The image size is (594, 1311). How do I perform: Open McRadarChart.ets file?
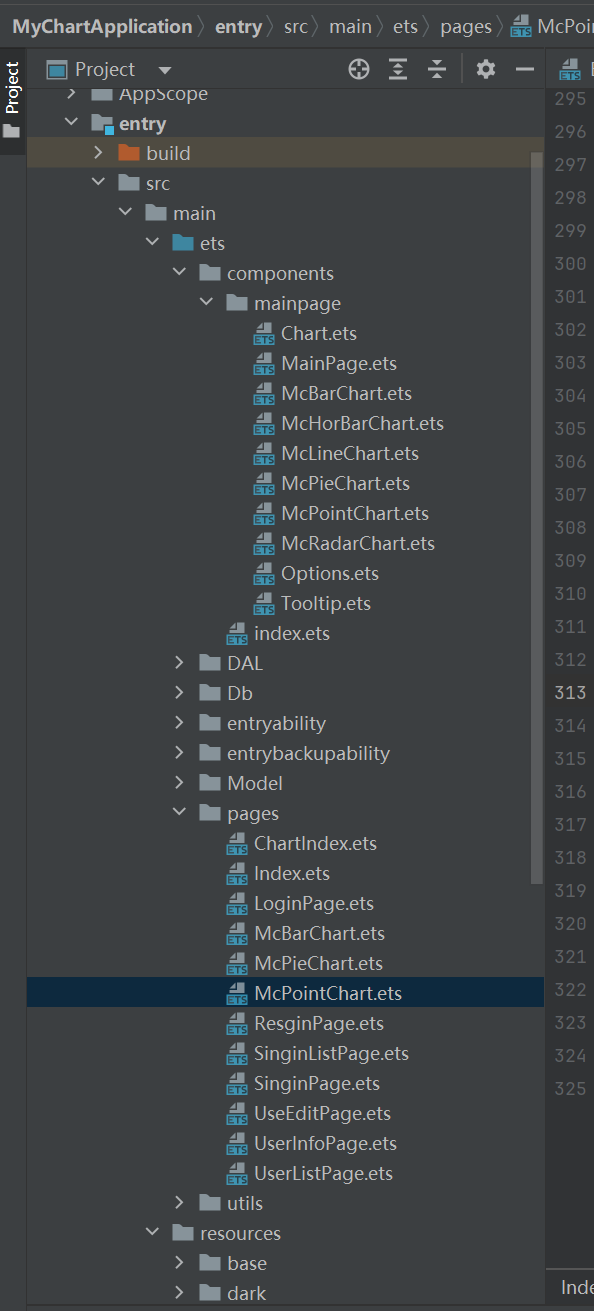pos(358,543)
